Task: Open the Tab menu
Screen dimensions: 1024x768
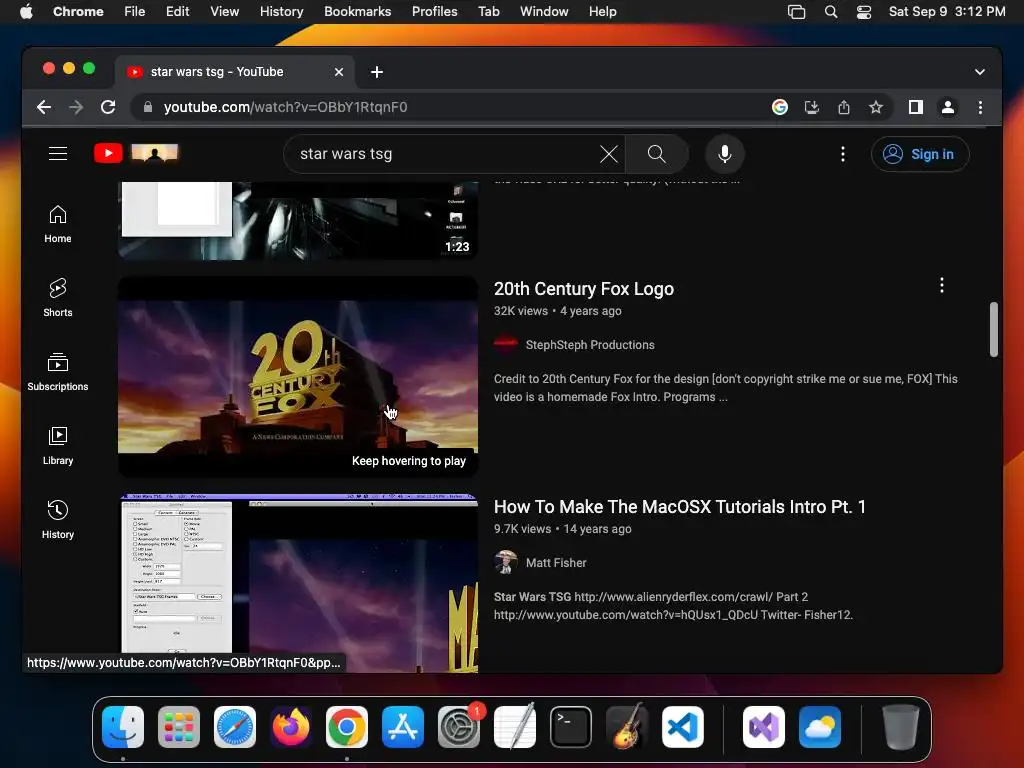Action: point(488,12)
